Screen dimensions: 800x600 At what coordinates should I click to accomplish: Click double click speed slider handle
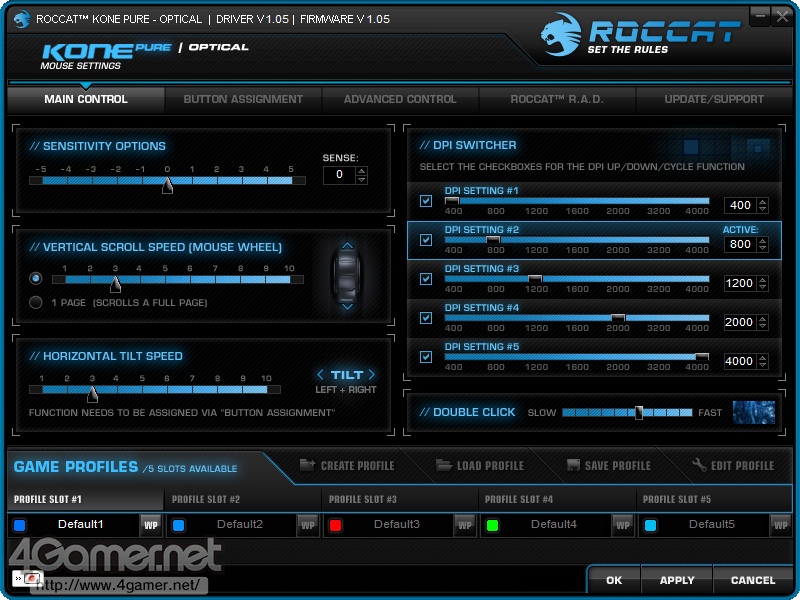(639, 413)
